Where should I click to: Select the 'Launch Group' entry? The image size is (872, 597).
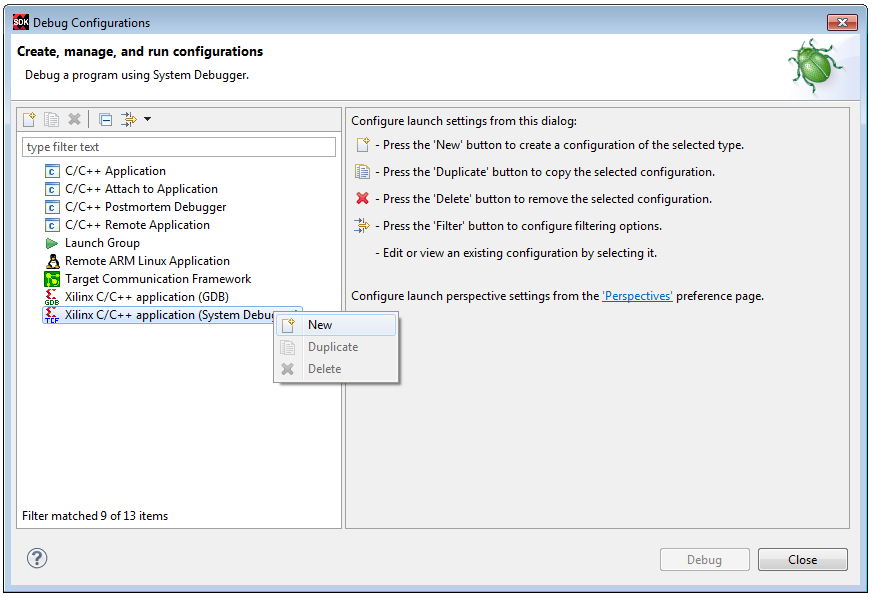[102, 243]
